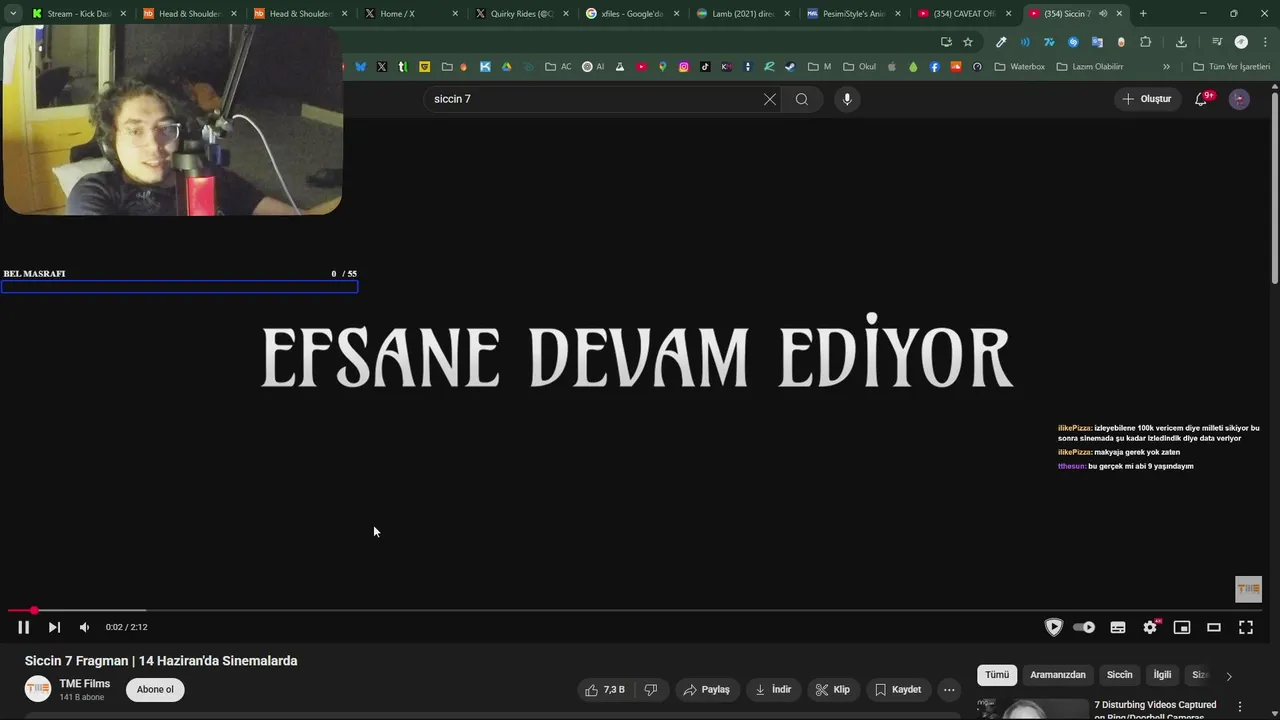This screenshot has width=1280, height=720.
Task: Click the shield extension icon in player
Action: [x=1053, y=627]
